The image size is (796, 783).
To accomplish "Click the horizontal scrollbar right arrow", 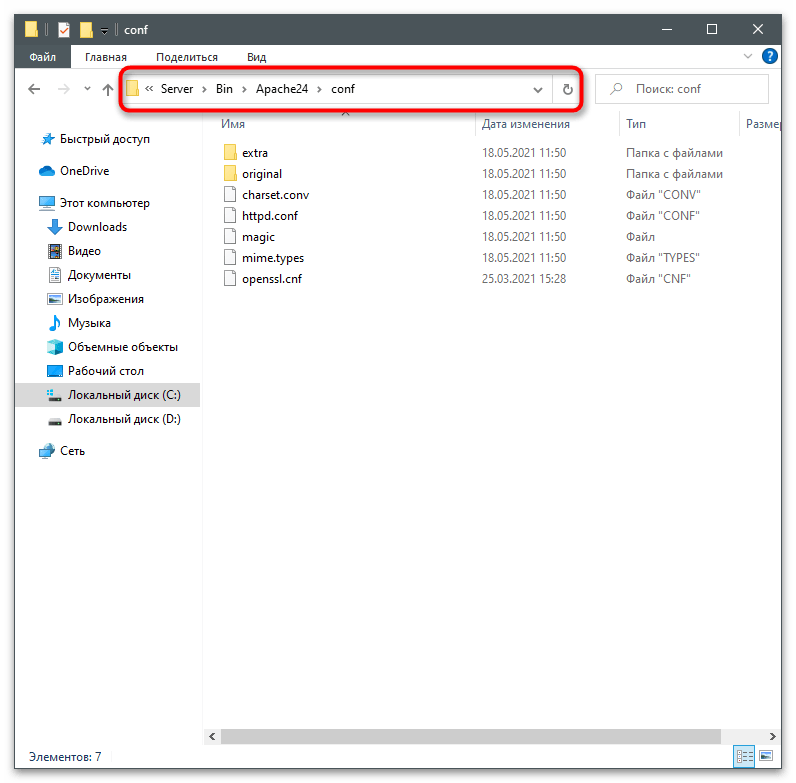I will coord(772,736).
